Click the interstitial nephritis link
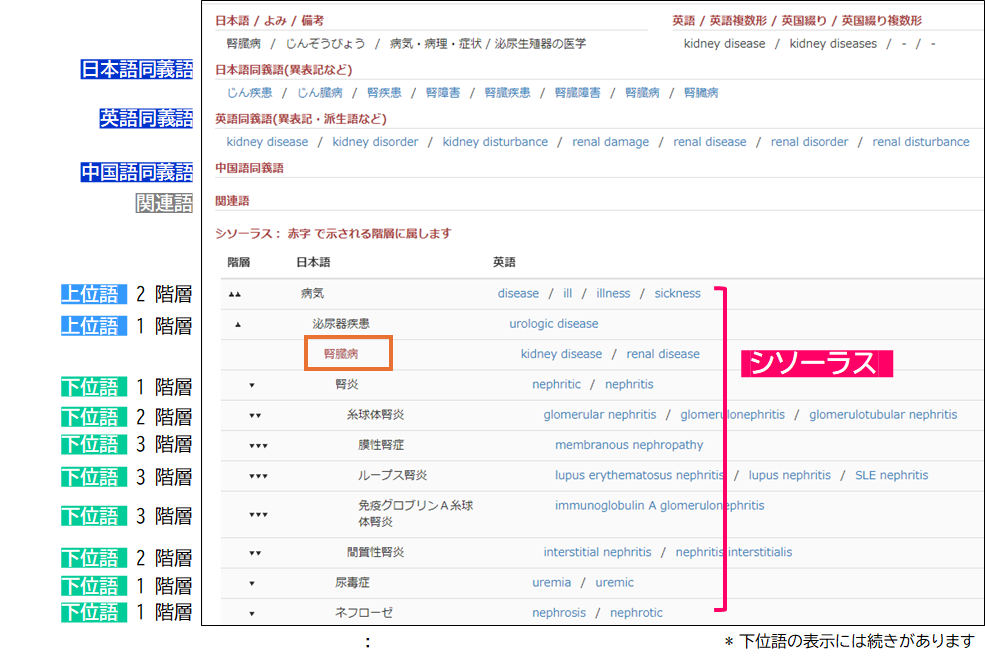 click(x=597, y=552)
